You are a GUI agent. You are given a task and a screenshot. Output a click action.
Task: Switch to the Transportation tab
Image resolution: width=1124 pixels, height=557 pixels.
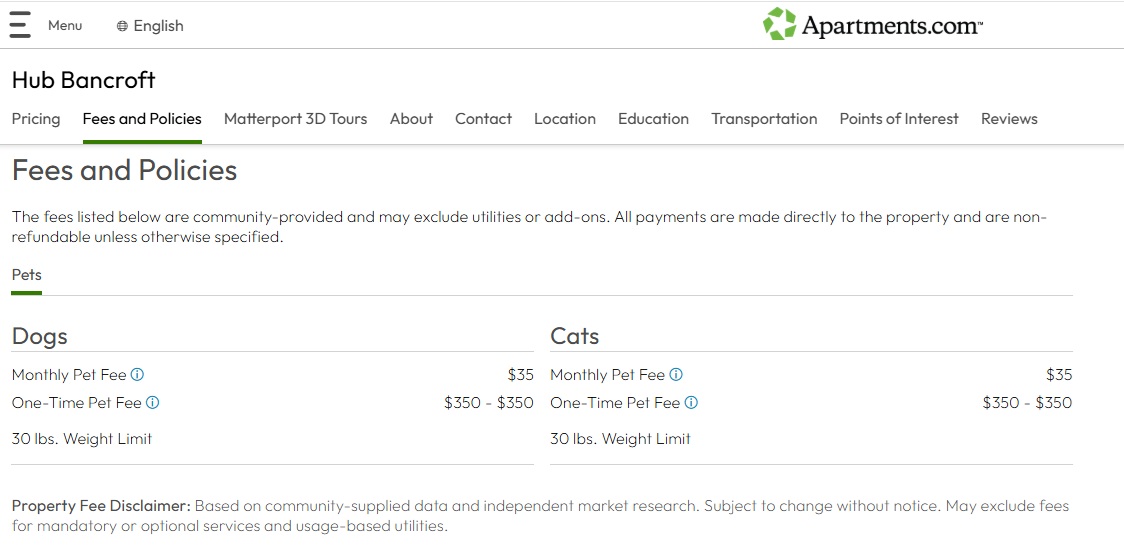(x=764, y=119)
